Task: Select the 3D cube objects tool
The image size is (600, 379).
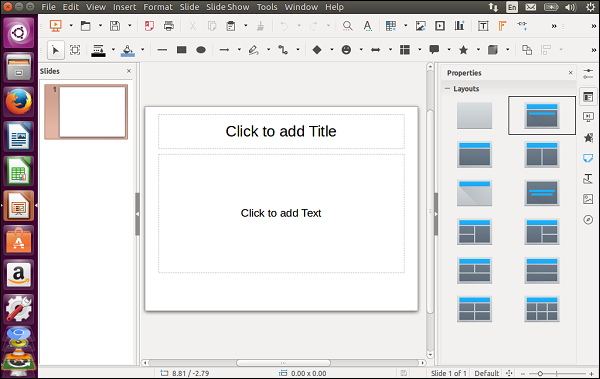Action: [x=493, y=50]
